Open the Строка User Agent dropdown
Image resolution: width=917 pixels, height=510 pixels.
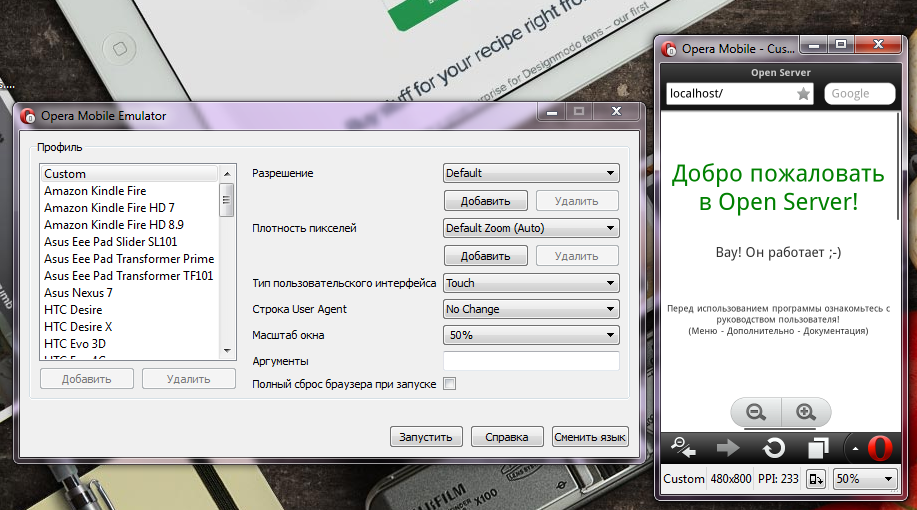530,309
